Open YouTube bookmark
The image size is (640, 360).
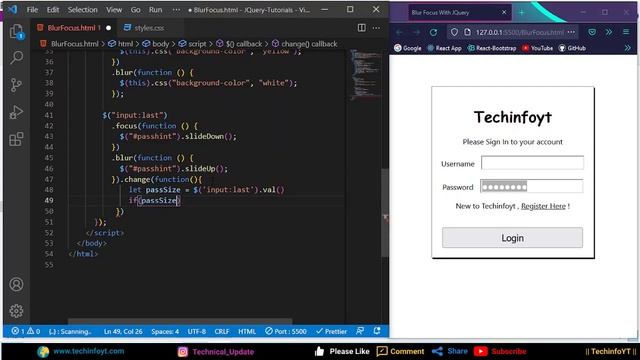pyautogui.click(x=537, y=48)
